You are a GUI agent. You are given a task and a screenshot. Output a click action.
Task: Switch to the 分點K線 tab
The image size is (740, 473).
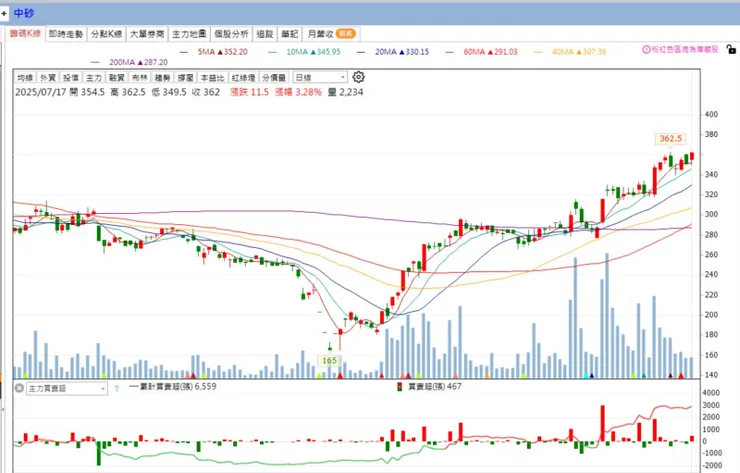click(x=107, y=34)
